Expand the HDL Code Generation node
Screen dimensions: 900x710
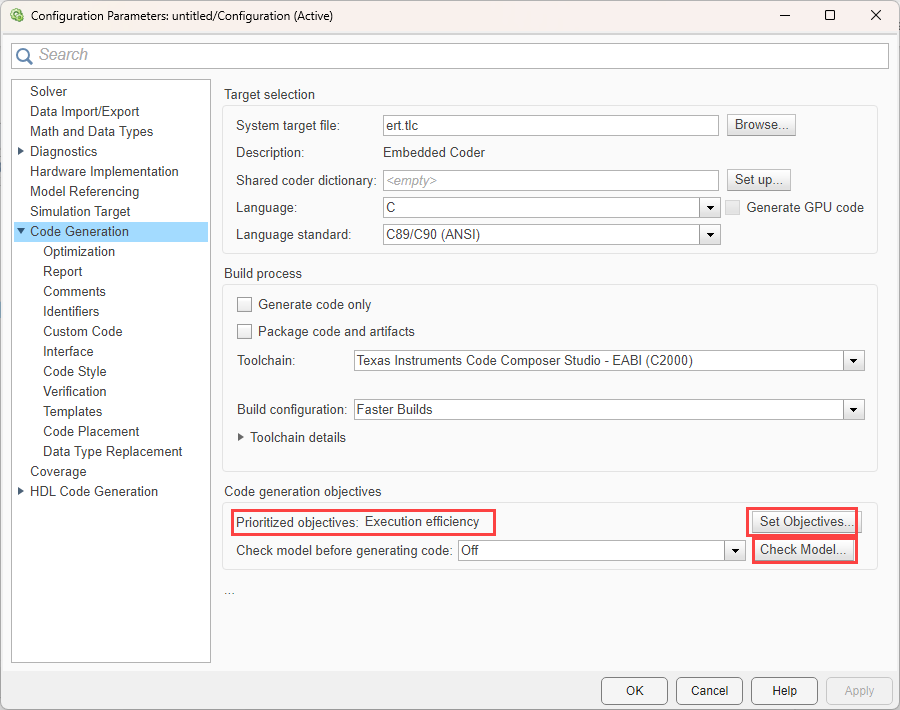pos(21,491)
